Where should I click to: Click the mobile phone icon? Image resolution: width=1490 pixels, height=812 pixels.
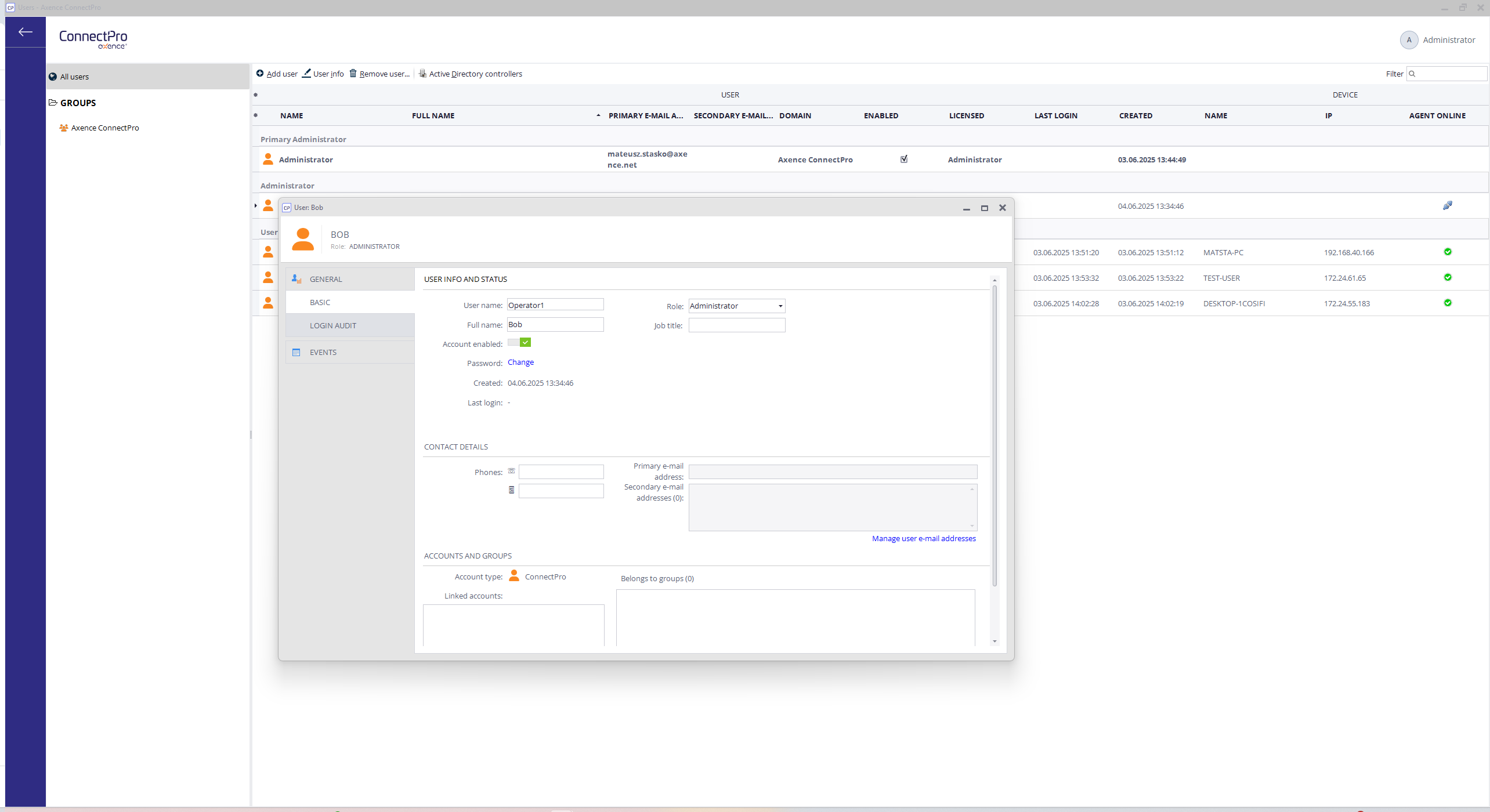(x=511, y=490)
